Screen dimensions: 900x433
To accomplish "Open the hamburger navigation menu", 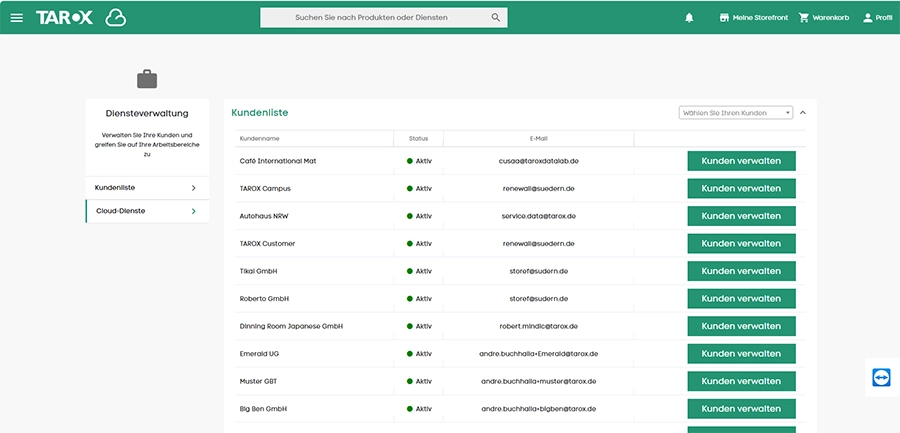I will pos(16,18).
